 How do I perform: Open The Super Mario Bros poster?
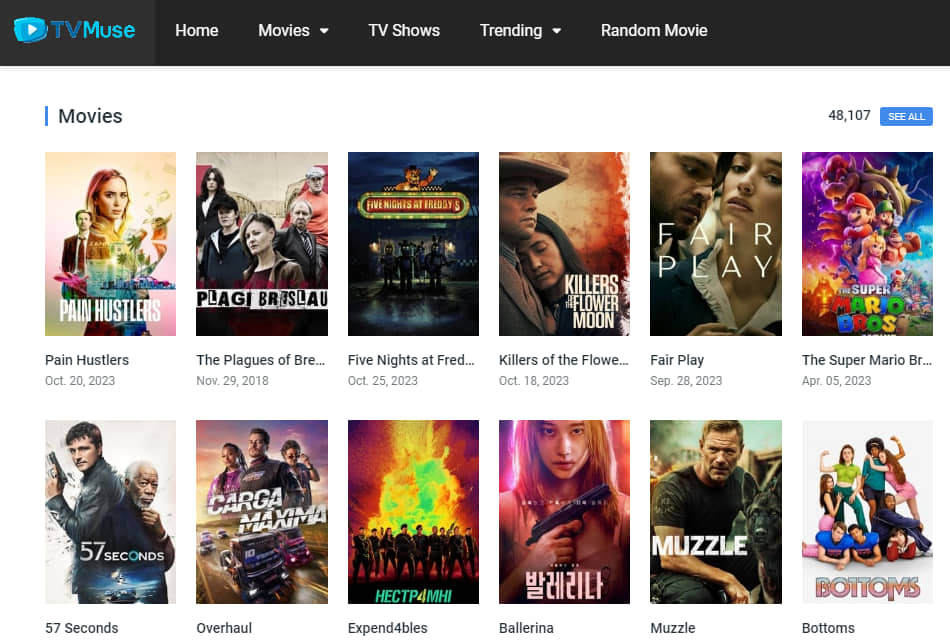(867, 244)
